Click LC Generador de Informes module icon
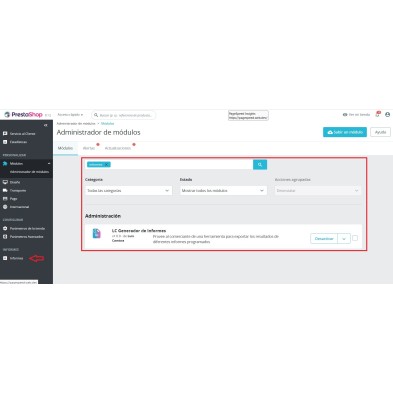Image resolution: width=393 pixels, height=393 pixels. 97,233
